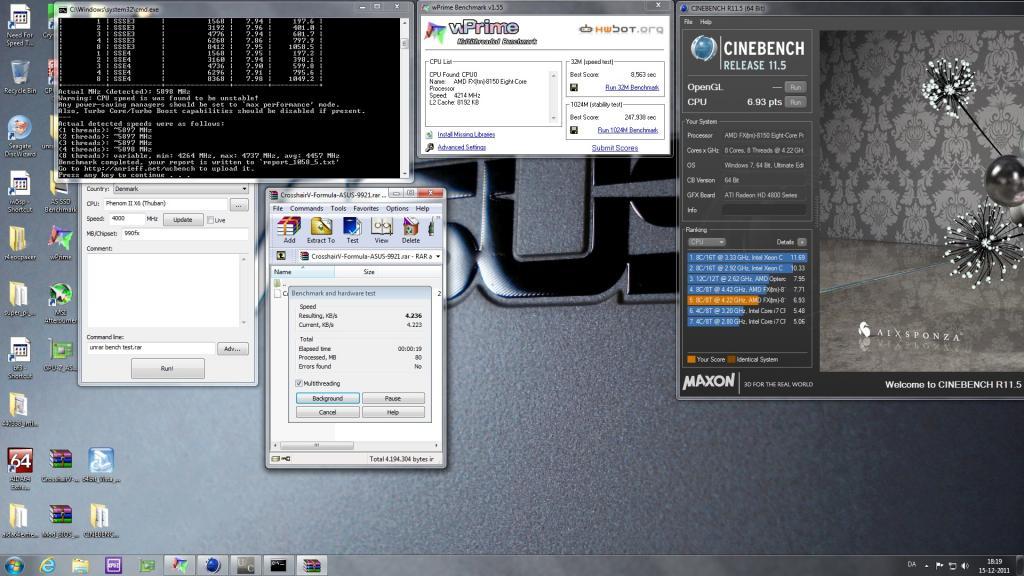Toggle the Multithreading checkbox in the benchmark dialog
This screenshot has width=1024, height=576.
[x=299, y=383]
